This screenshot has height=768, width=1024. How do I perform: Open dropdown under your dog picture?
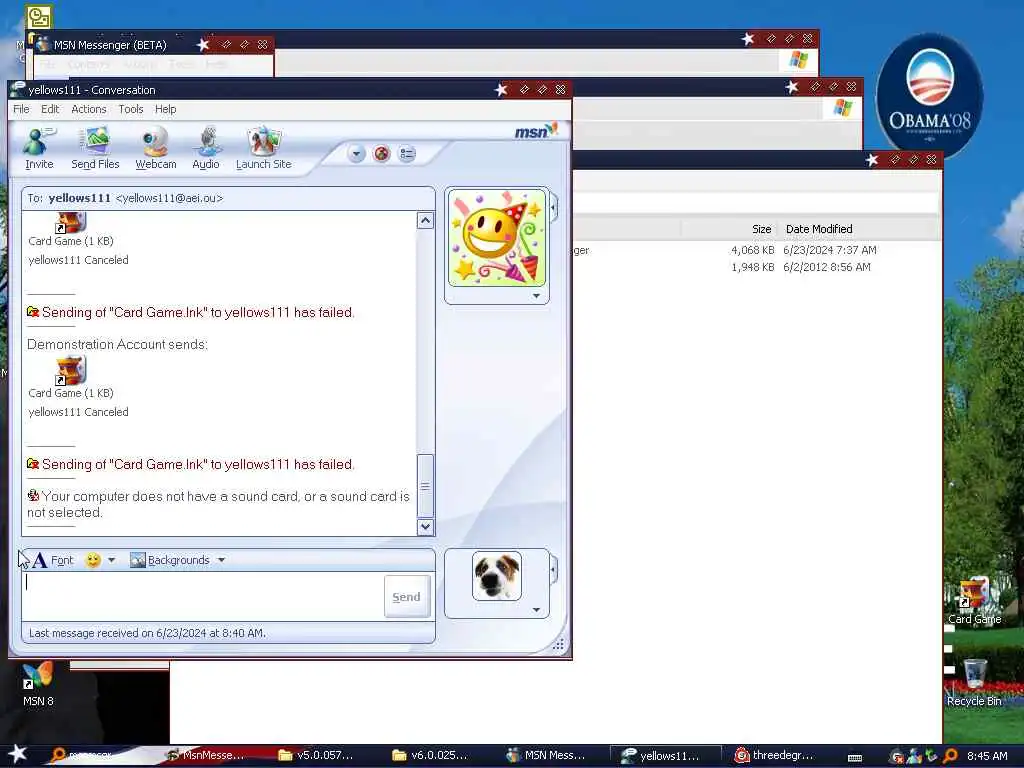(536, 610)
